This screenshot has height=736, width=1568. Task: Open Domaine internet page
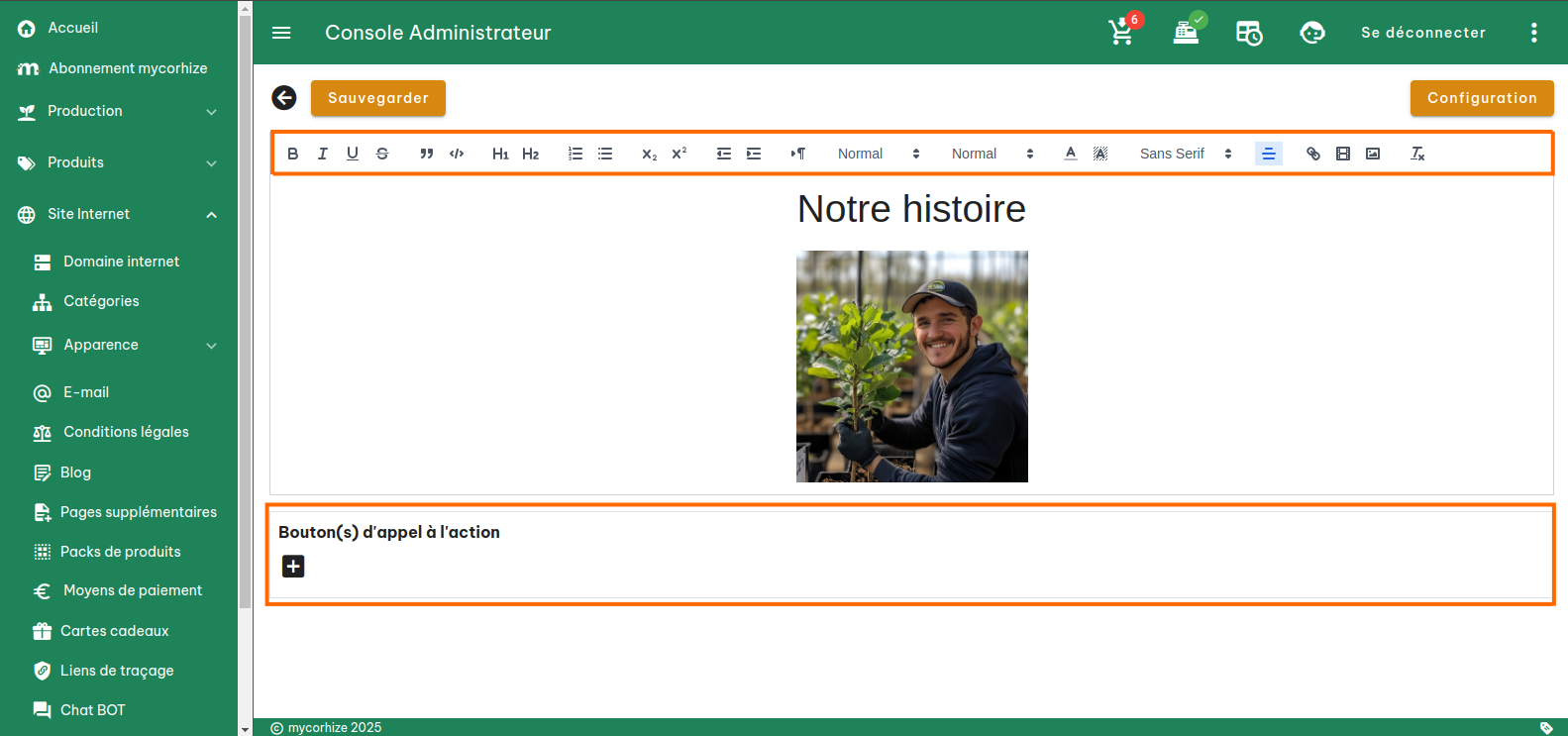tap(119, 262)
